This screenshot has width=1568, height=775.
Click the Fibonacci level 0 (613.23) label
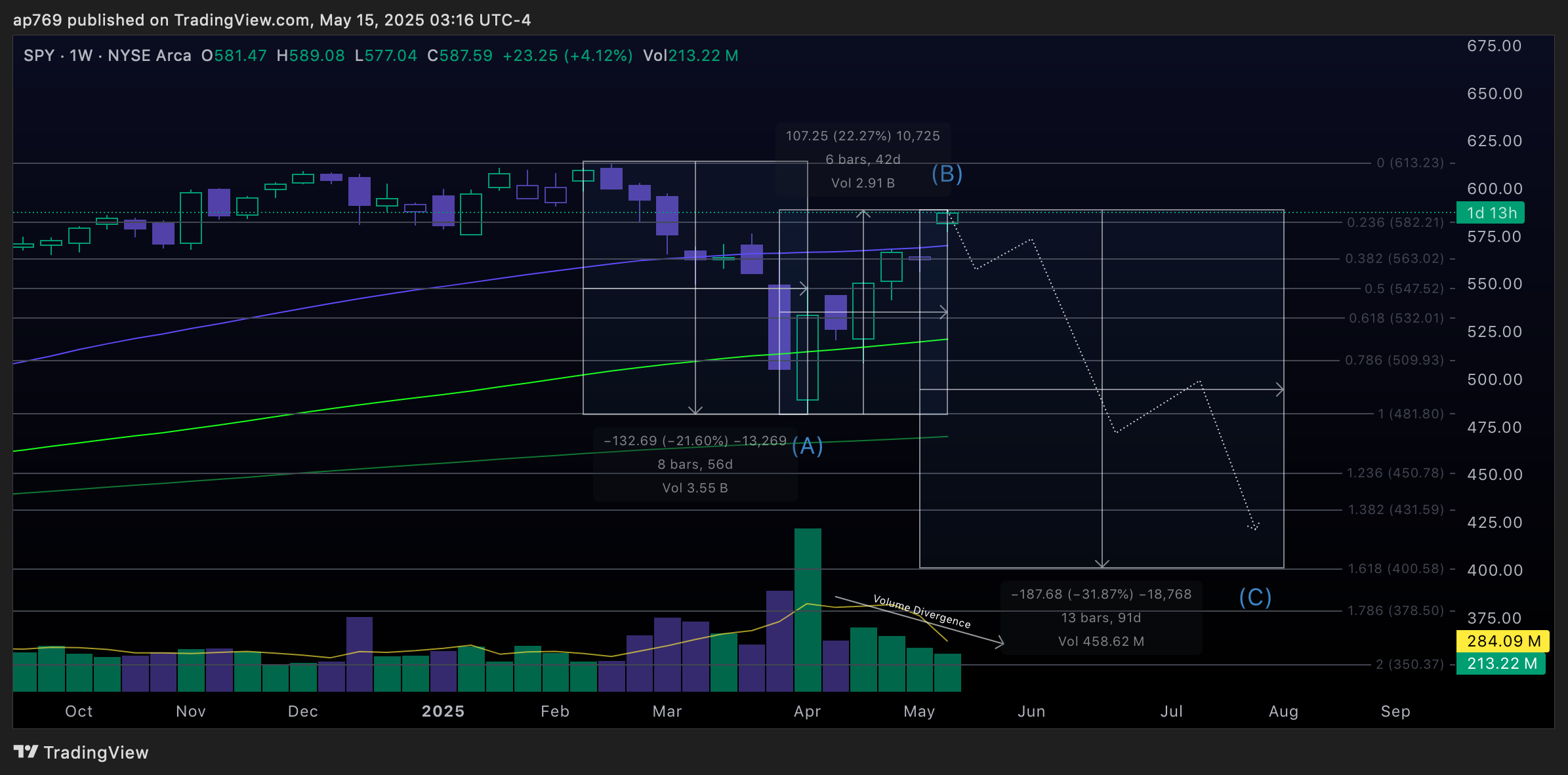pos(1410,163)
